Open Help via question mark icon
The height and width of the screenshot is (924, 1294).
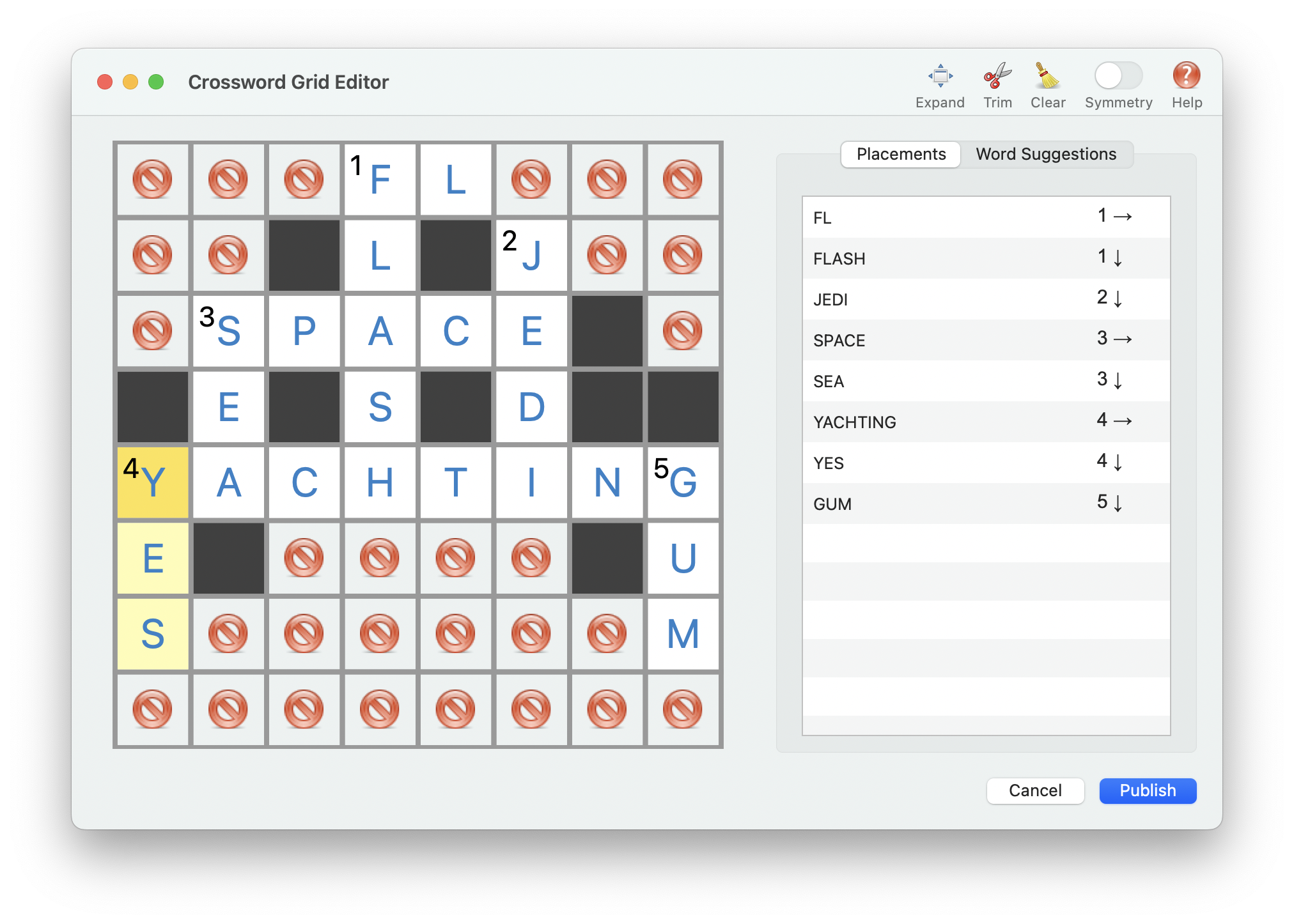tap(1186, 76)
